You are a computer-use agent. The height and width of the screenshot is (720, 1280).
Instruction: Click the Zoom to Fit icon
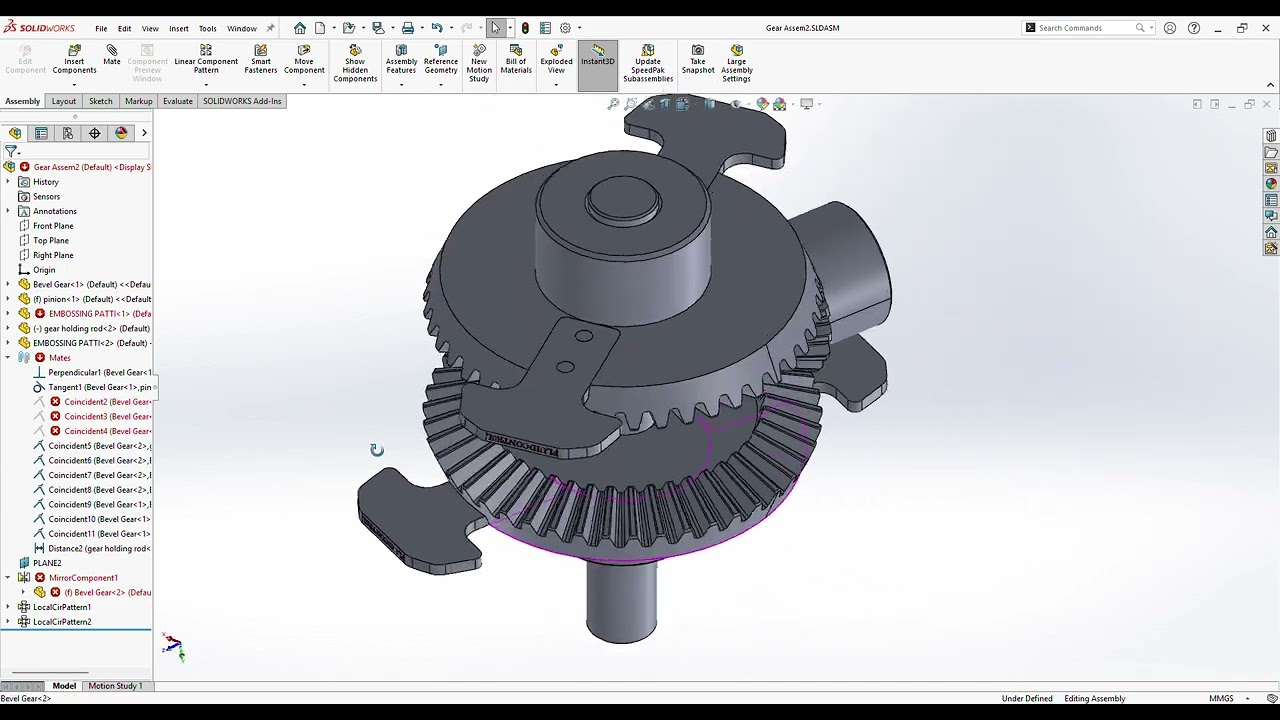[613, 104]
